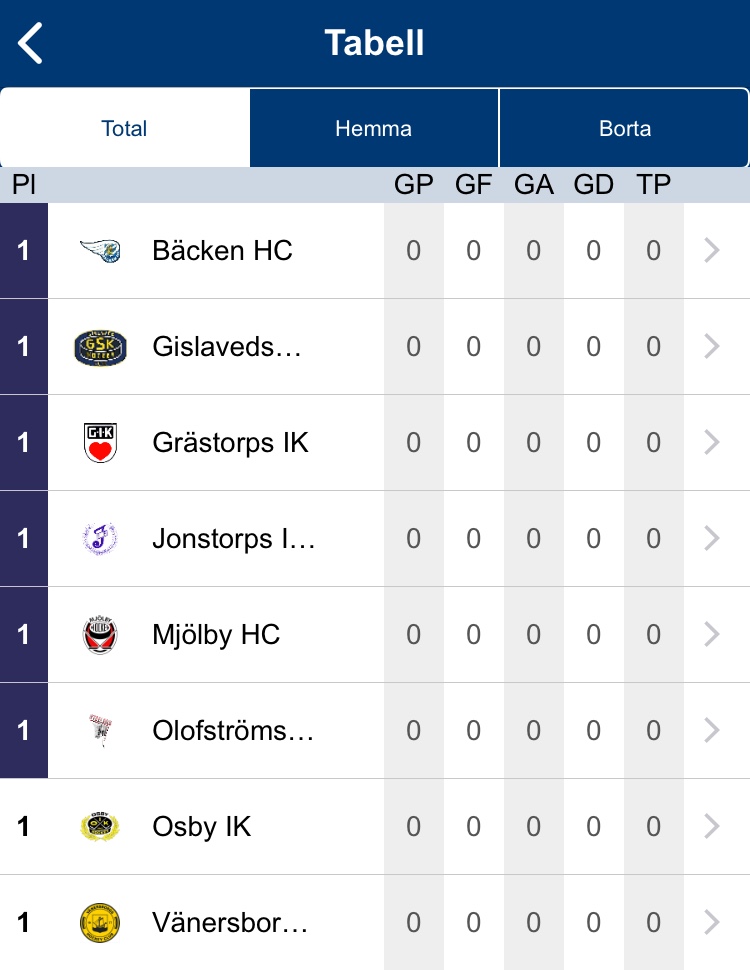The height and width of the screenshot is (970, 750).
Task: Switch to the Hemma tab
Action: pyautogui.click(x=373, y=128)
